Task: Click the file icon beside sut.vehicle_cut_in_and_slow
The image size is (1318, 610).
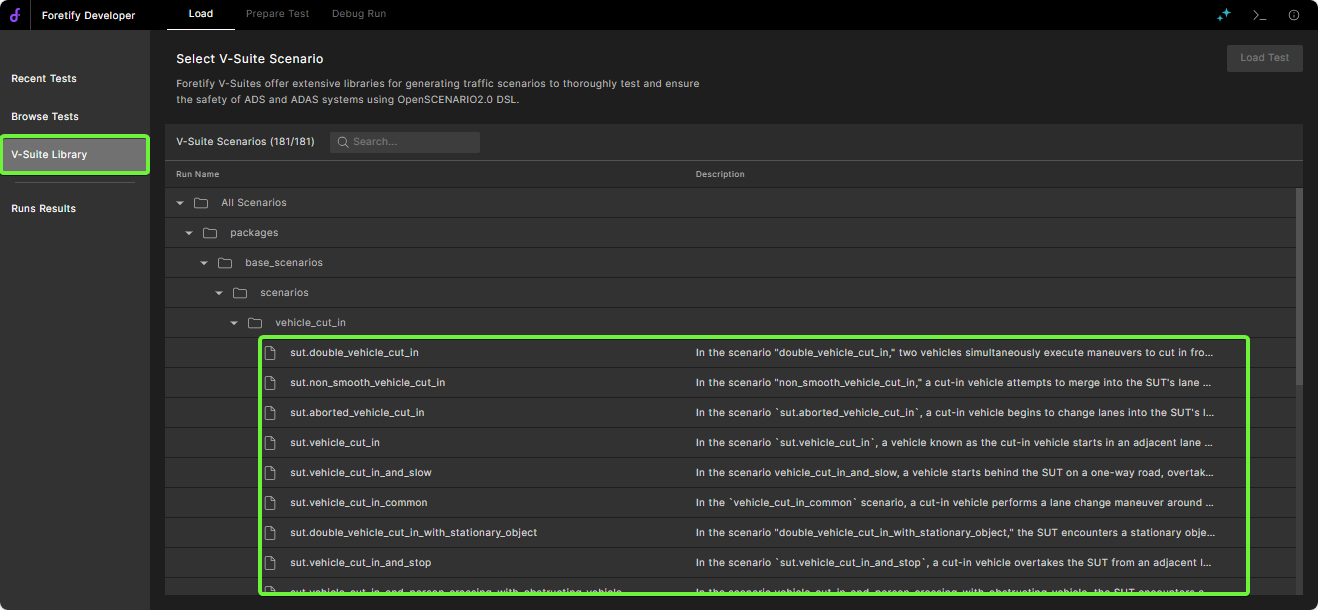Action: point(270,473)
